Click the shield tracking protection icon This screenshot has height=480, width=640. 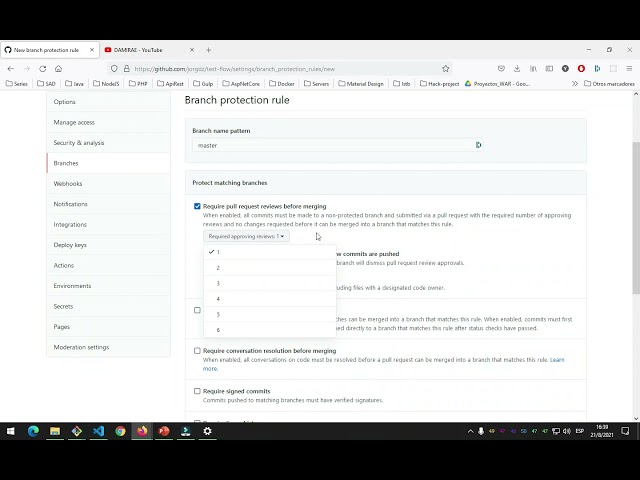114,69
